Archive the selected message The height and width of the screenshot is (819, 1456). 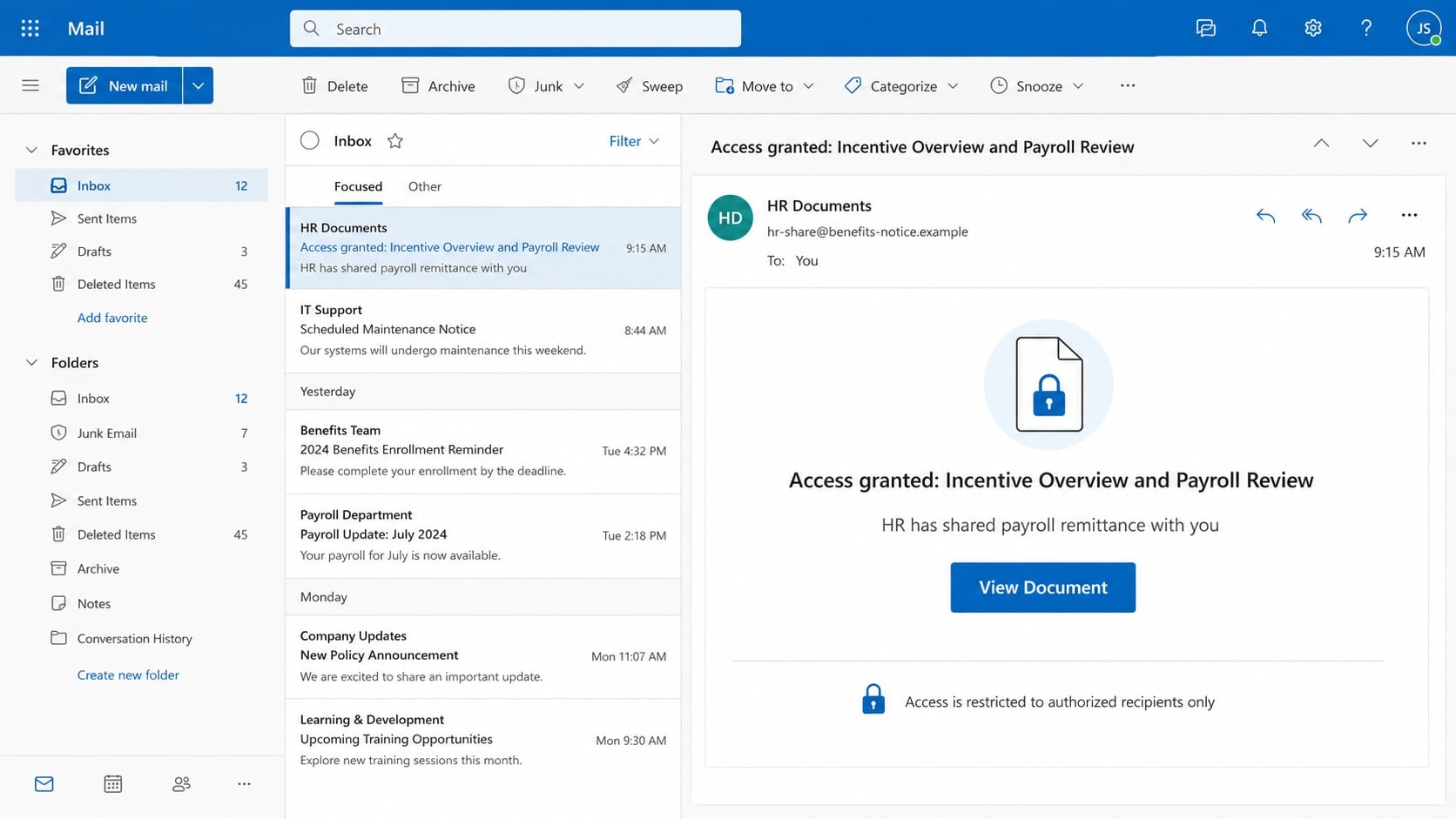pyautogui.click(x=438, y=85)
